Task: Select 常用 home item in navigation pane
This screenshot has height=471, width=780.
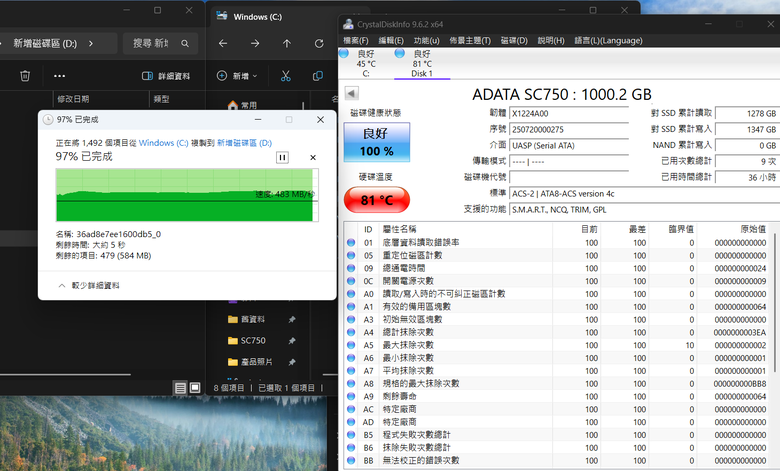Action: (x=243, y=105)
